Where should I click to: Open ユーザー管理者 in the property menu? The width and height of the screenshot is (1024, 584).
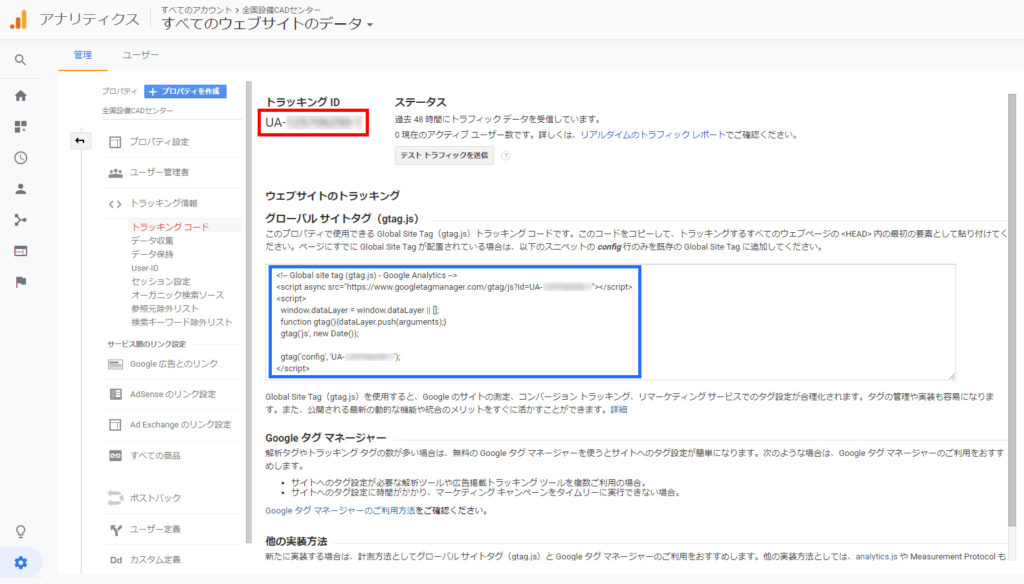159,172
